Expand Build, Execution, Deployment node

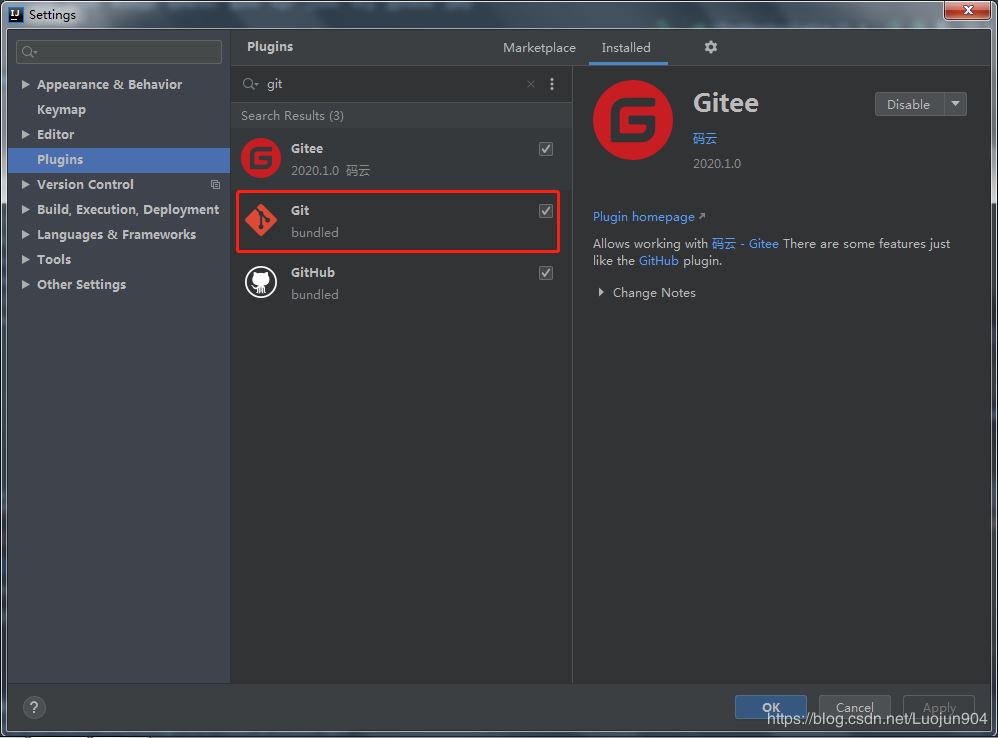click(25, 209)
